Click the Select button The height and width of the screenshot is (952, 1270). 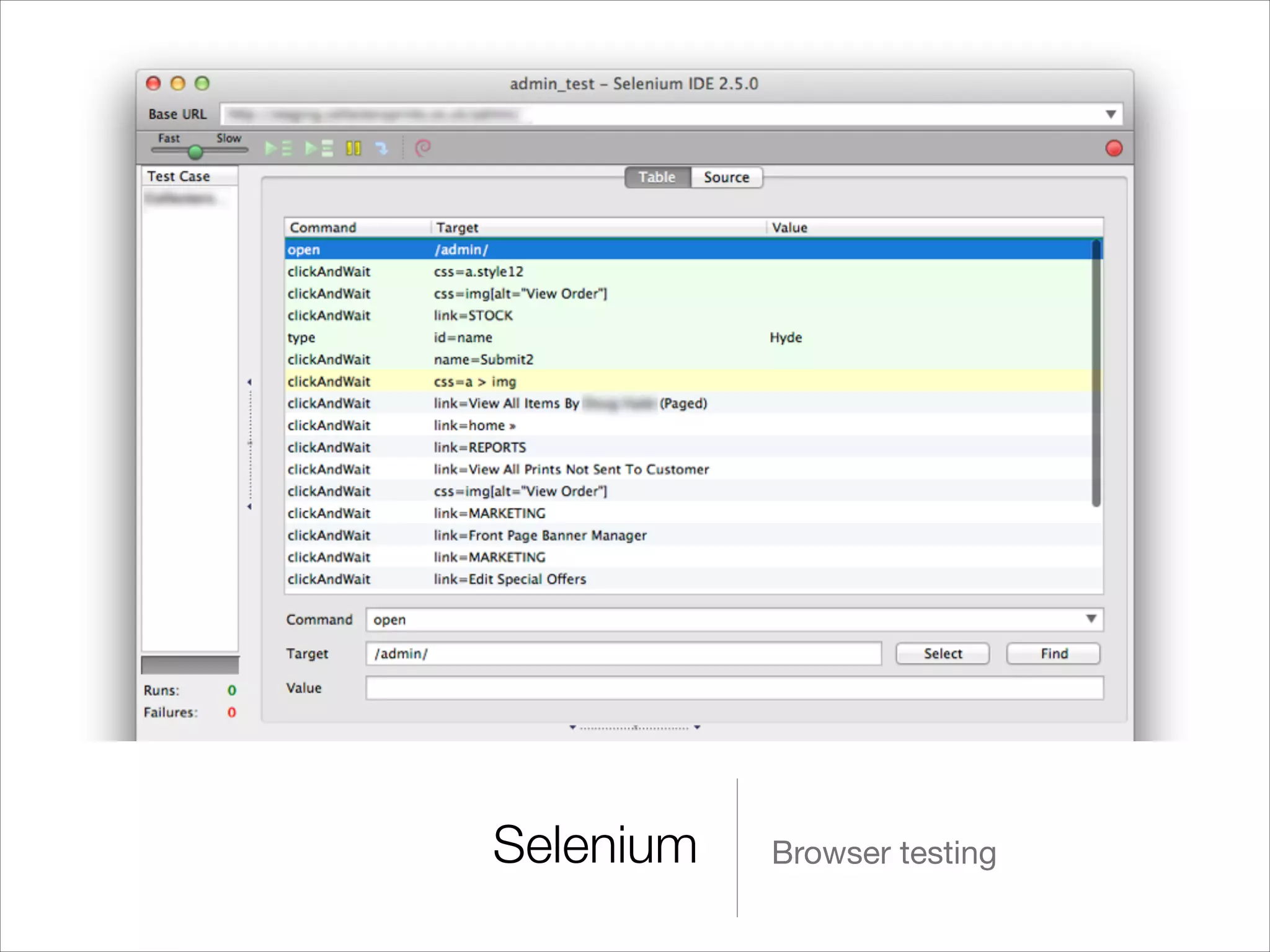(943, 654)
